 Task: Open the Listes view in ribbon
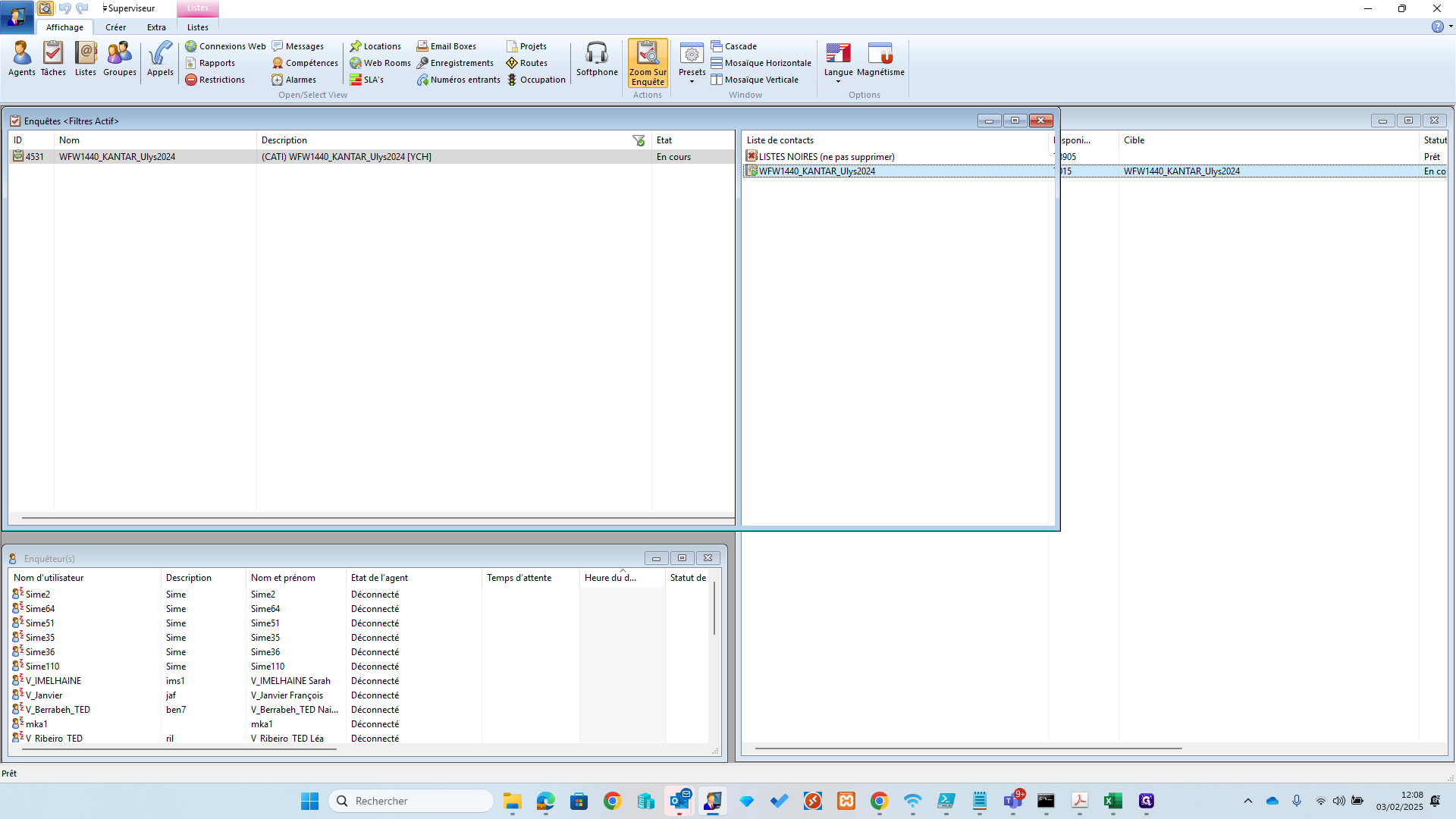pos(86,59)
